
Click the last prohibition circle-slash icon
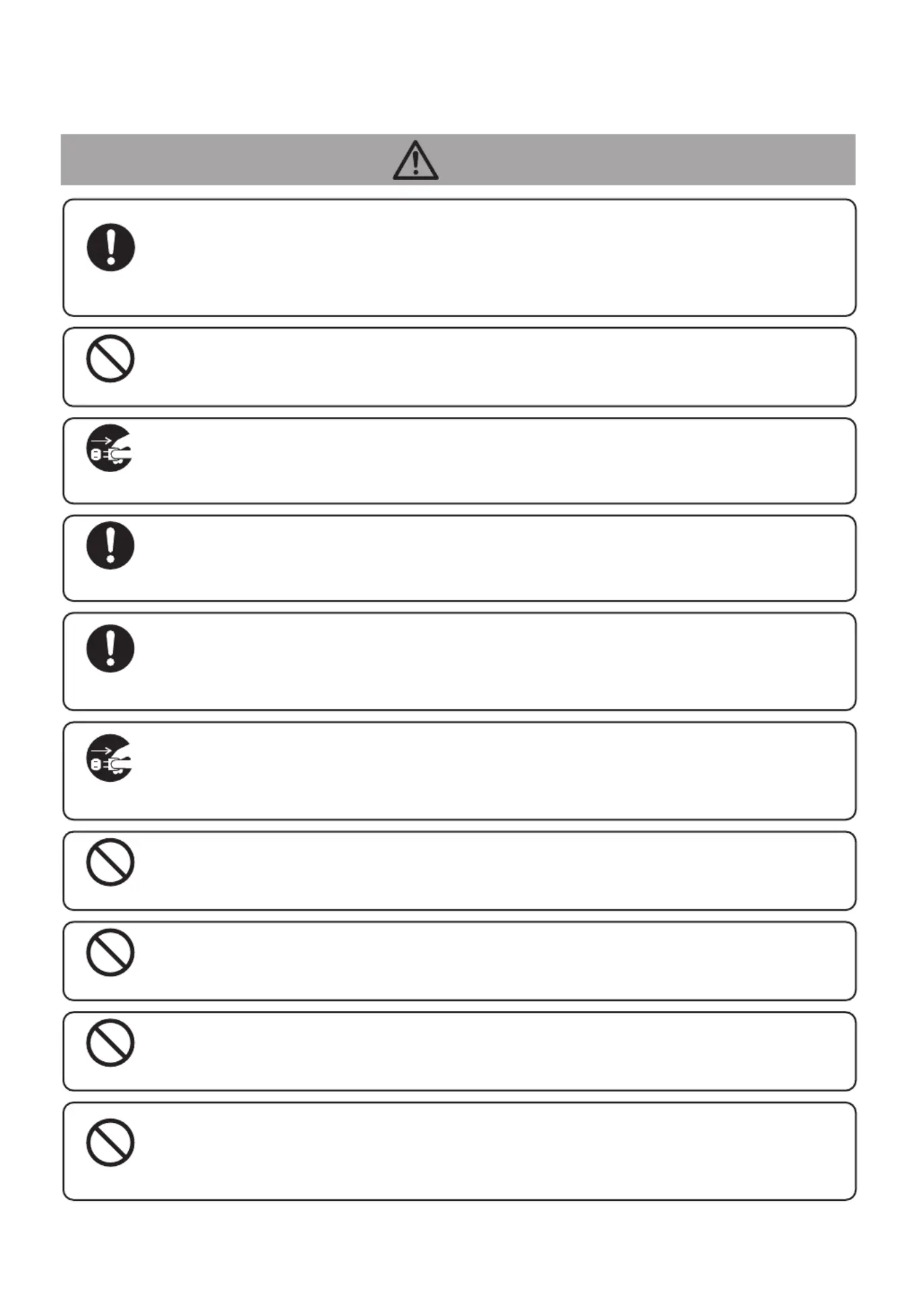tap(110, 1142)
